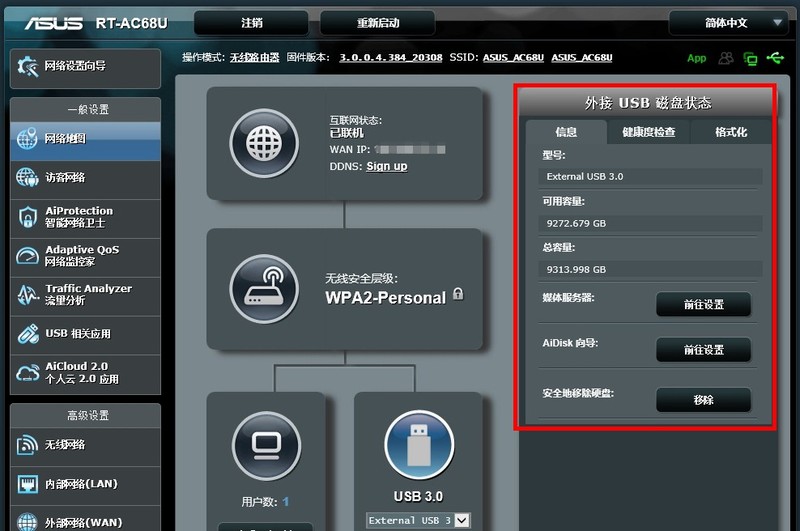800x531 pixels.
Task: Open 内部网络(LAN) icon
Action: pyautogui.click(x=27, y=484)
